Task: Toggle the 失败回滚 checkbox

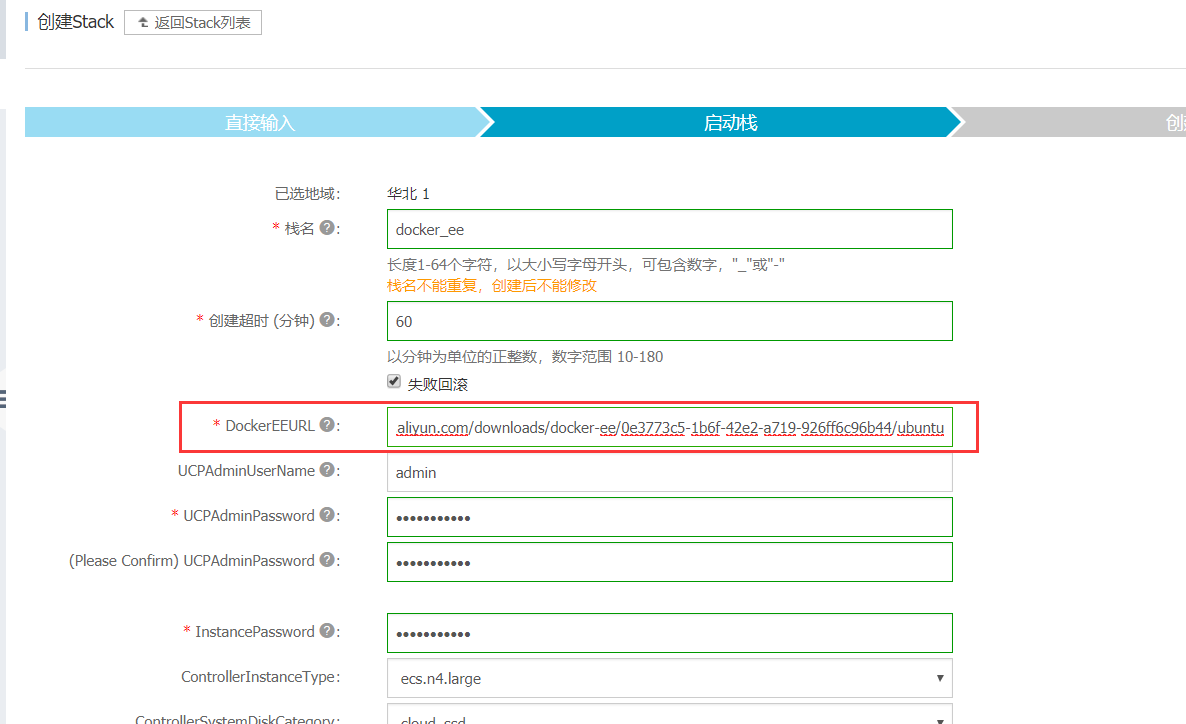Action: [394, 381]
